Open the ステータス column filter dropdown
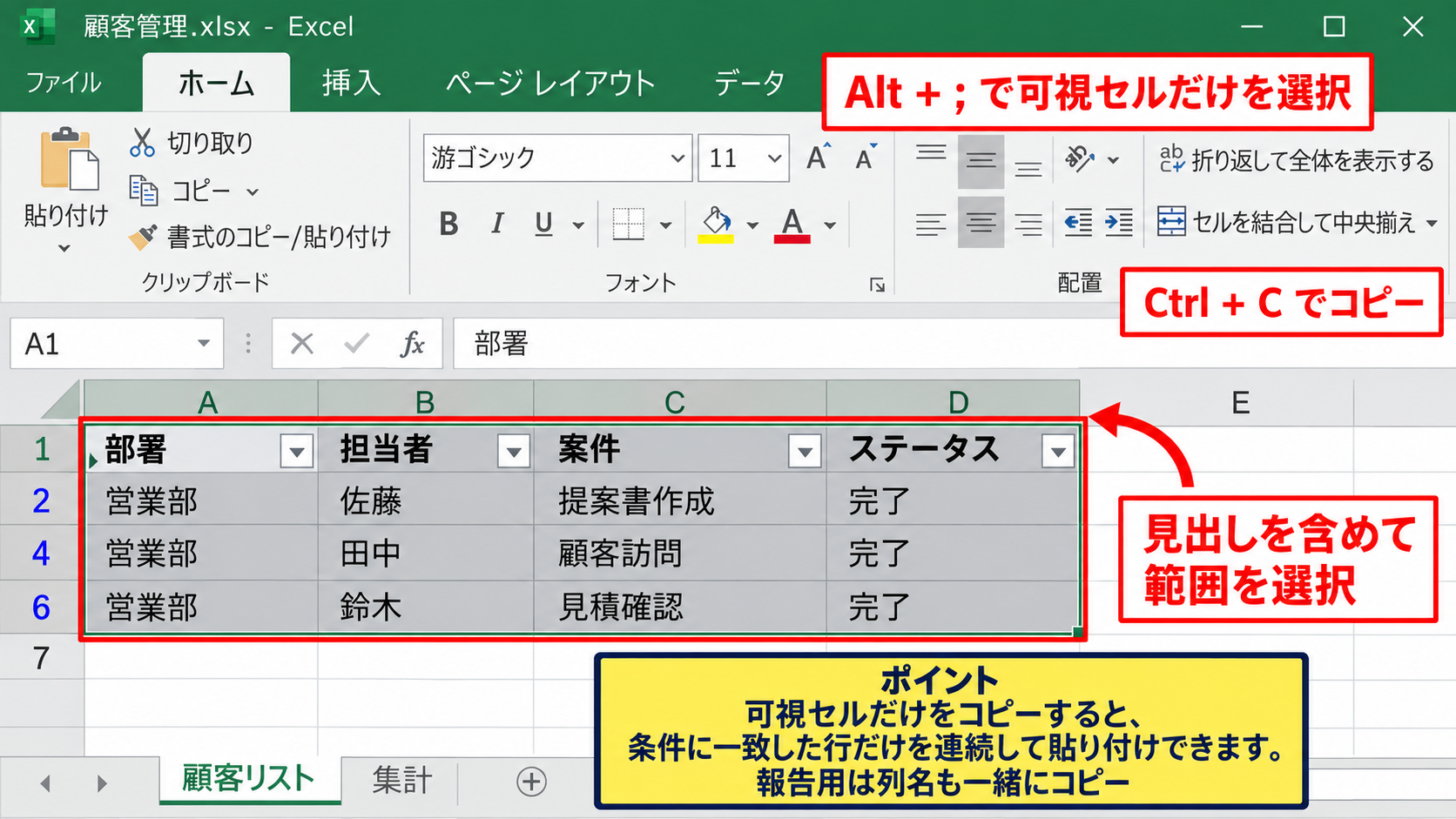 tap(1058, 451)
